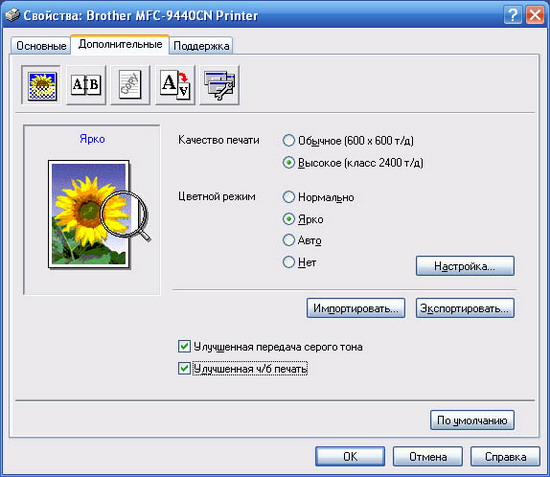Switch to the Поддержка tab
Viewport: 550px width, 477px height.
pyautogui.click(x=201, y=46)
